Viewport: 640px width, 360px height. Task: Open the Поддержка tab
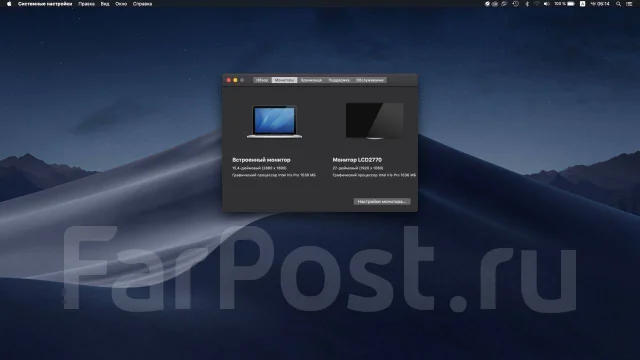[339, 80]
